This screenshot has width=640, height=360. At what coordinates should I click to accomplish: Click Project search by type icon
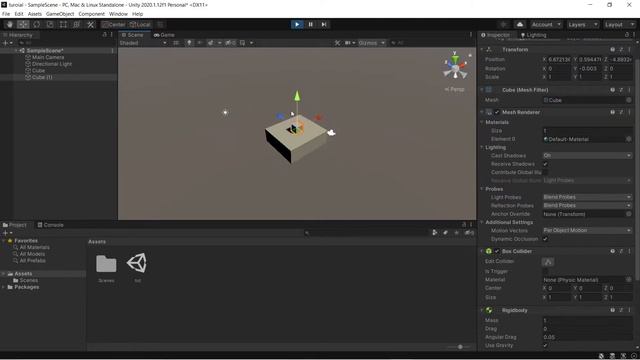pyautogui.click(x=435, y=233)
